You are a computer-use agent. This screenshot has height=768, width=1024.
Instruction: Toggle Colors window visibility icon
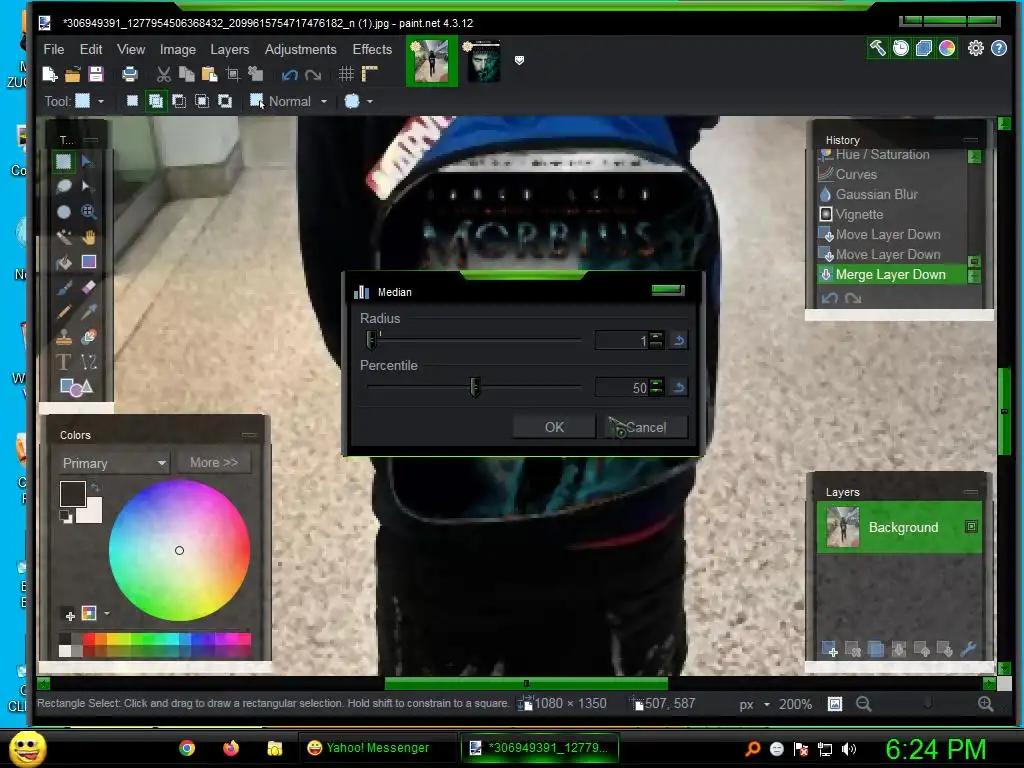click(947, 48)
